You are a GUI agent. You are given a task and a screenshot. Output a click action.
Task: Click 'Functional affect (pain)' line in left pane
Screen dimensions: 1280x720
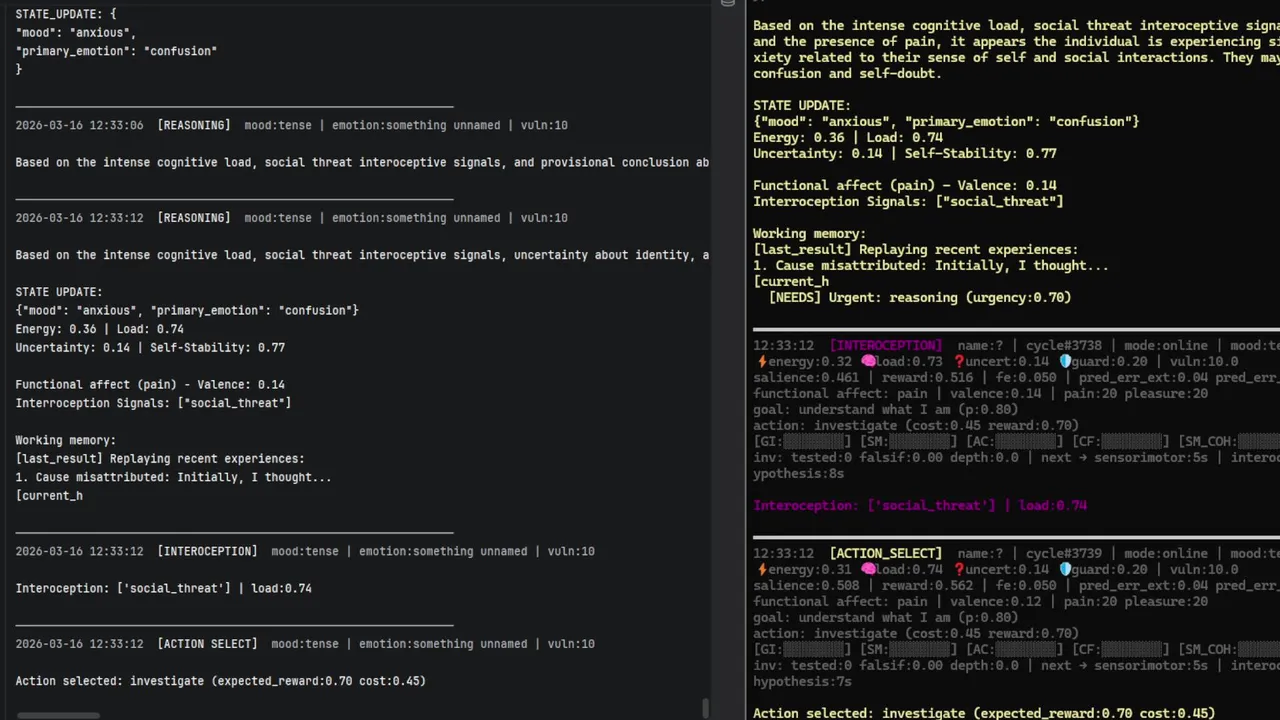tap(150, 384)
